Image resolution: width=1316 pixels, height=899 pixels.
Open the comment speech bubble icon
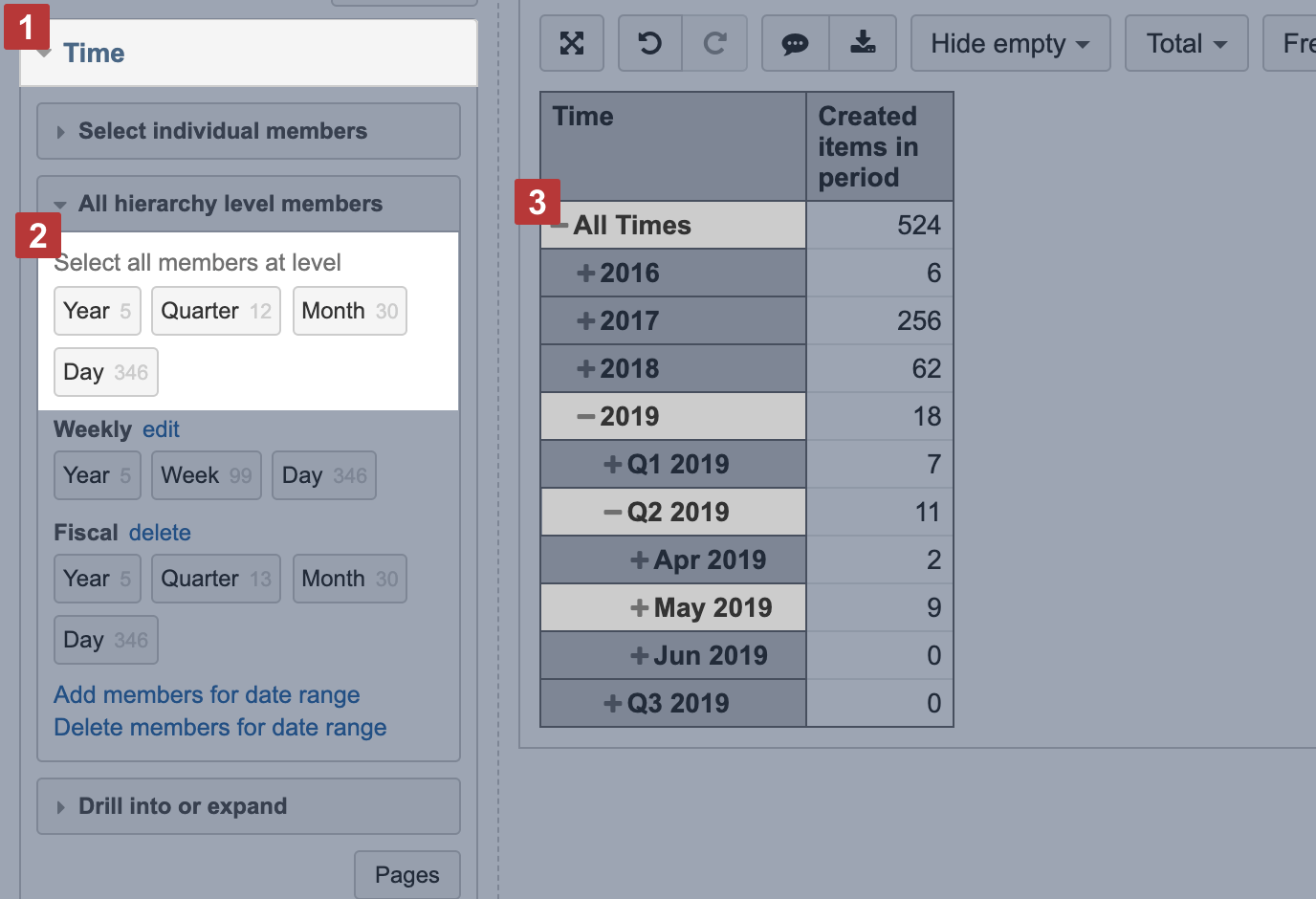pyautogui.click(x=795, y=43)
